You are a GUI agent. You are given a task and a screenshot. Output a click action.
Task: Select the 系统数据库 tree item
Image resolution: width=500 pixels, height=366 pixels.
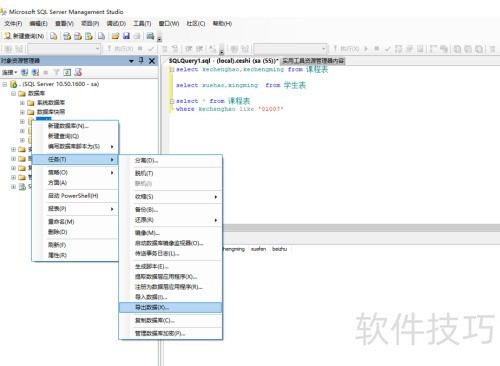[x=51, y=103]
